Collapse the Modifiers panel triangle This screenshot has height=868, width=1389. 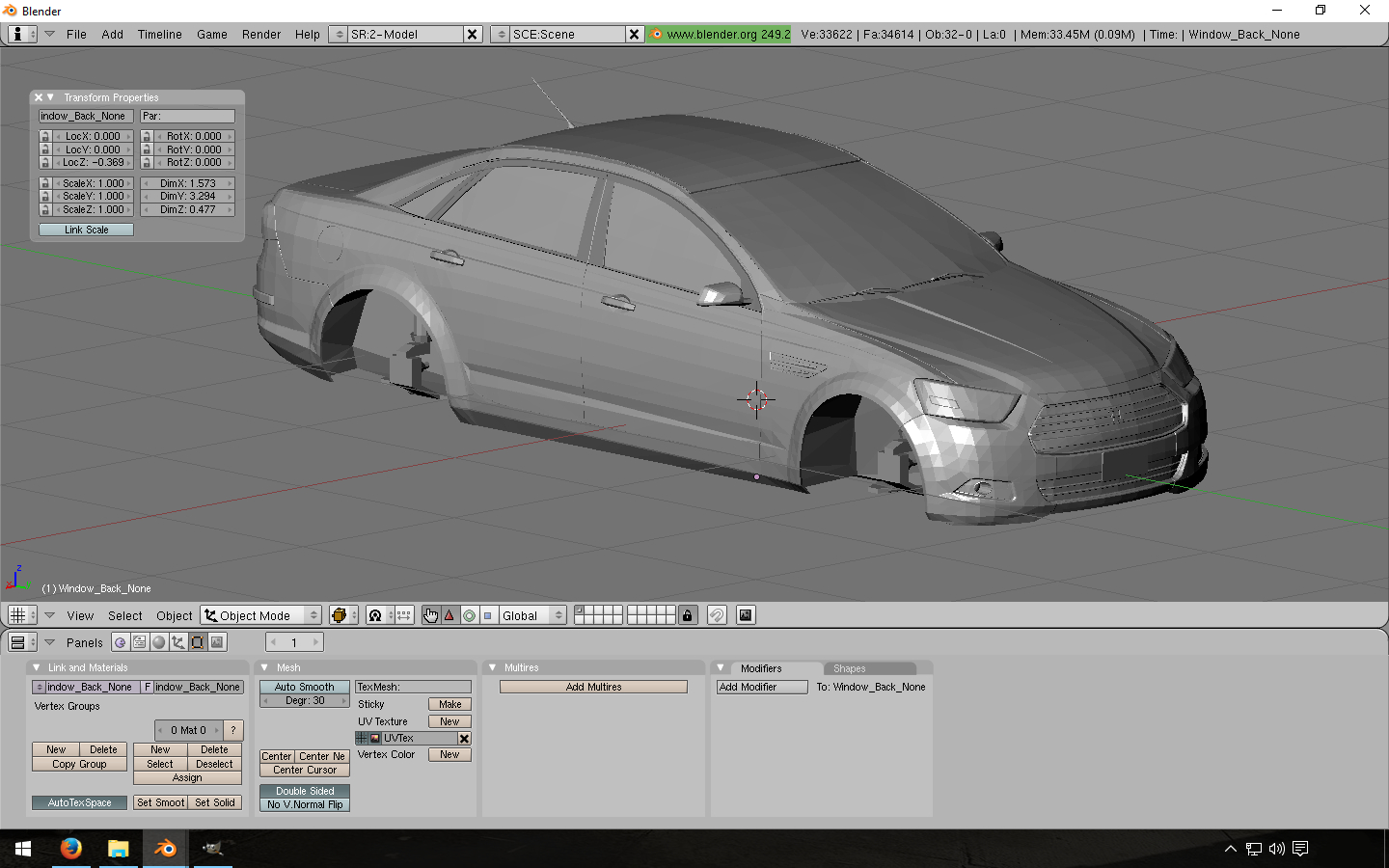pos(721,667)
